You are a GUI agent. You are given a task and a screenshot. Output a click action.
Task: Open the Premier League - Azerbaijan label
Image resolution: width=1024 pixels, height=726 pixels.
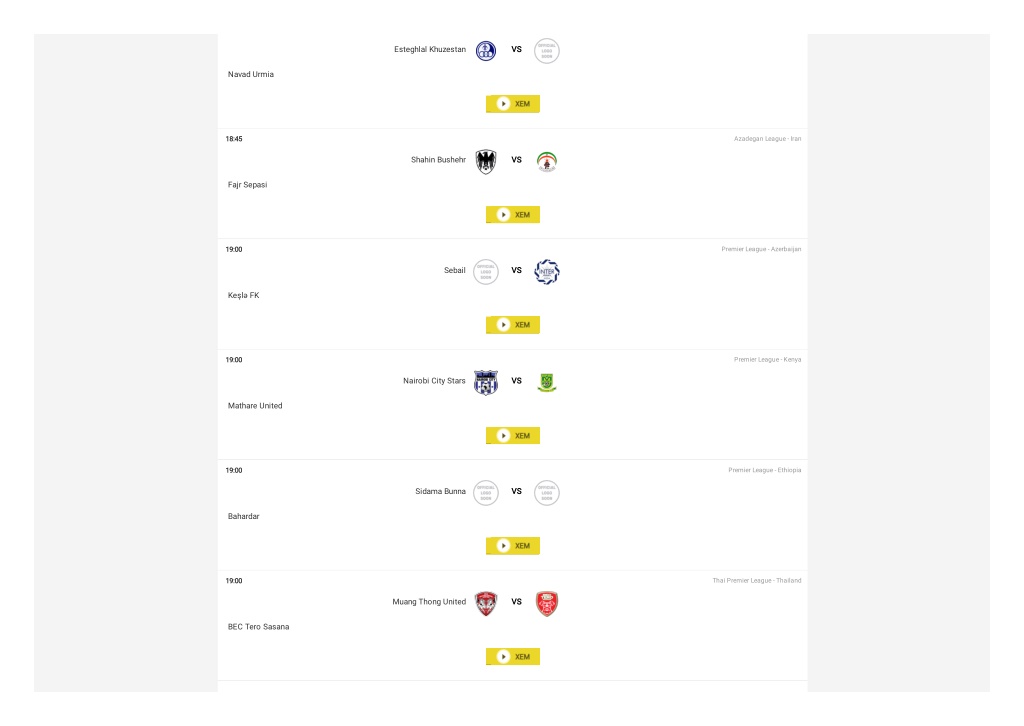(761, 249)
